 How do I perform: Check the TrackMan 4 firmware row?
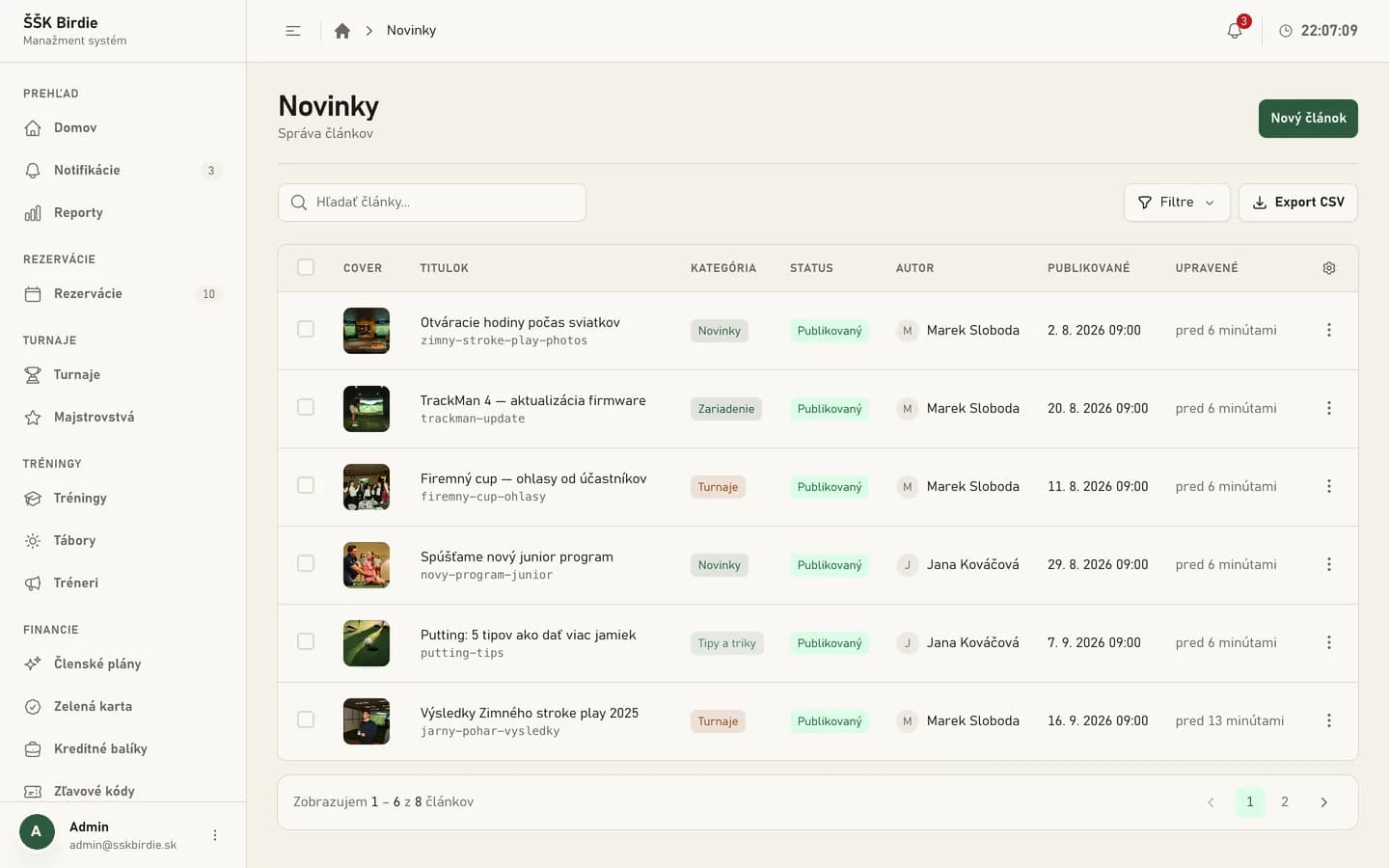306,407
